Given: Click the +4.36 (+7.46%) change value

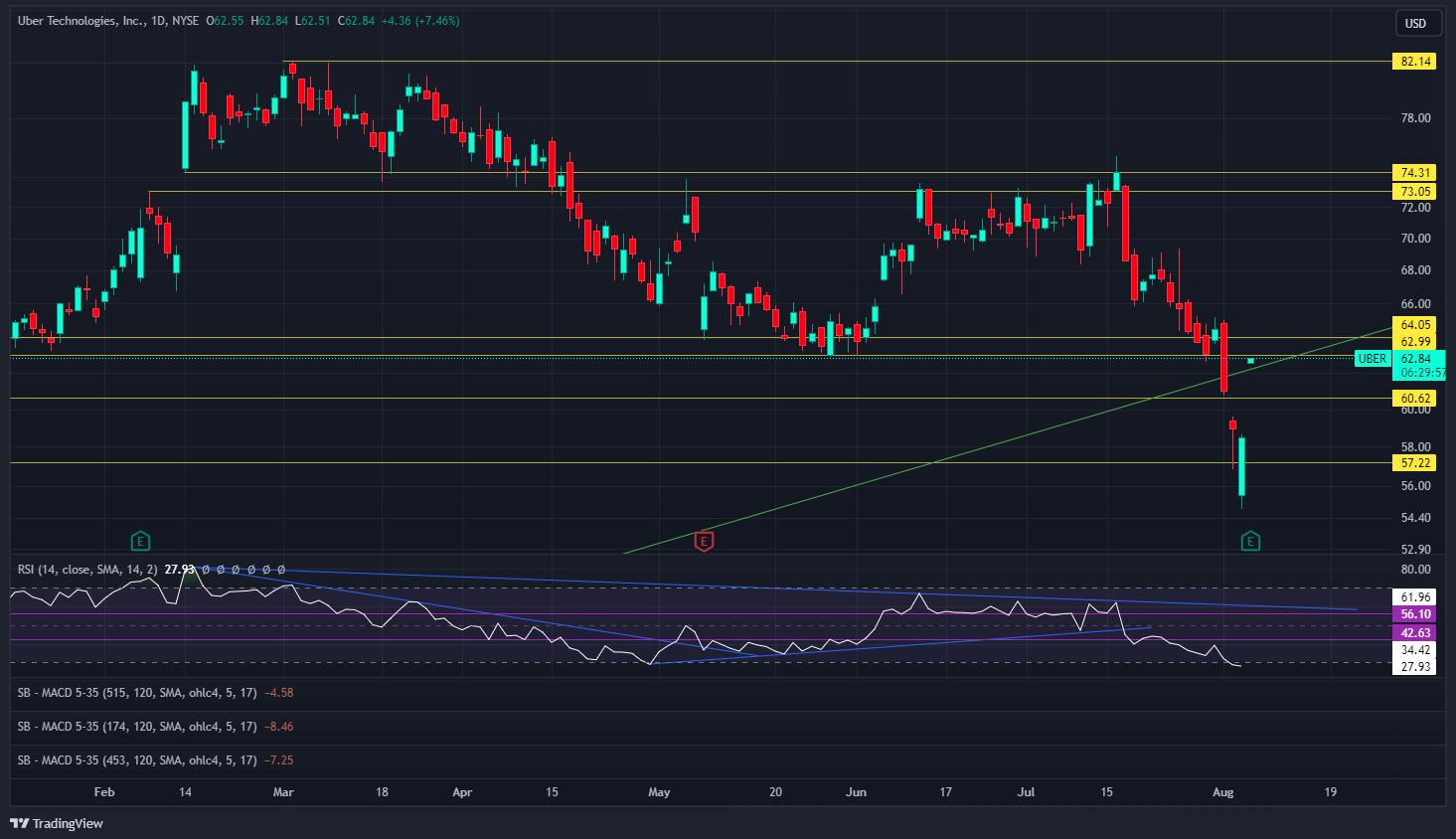Looking at the screenshot, I should (420, 20).
